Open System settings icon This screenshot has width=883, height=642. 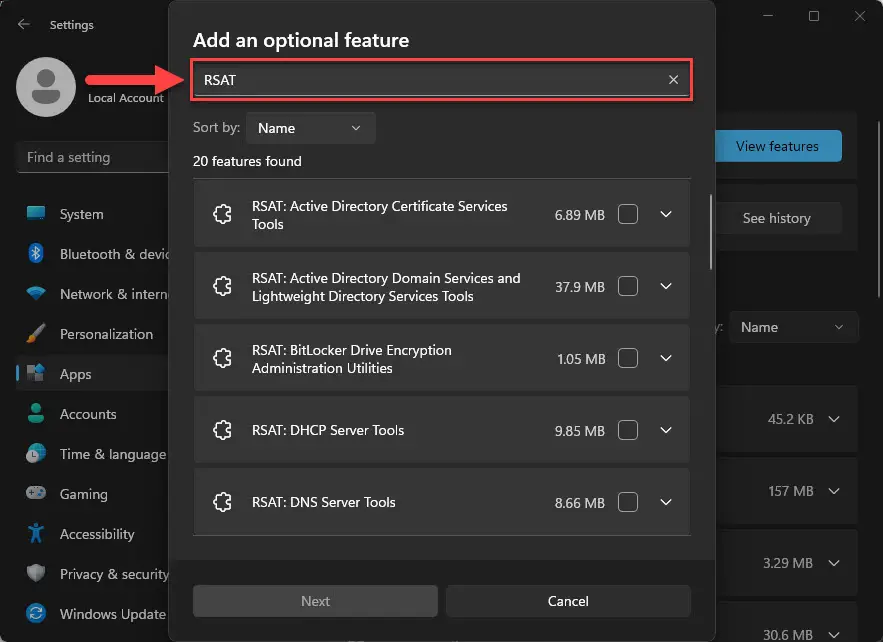point(36,213)
